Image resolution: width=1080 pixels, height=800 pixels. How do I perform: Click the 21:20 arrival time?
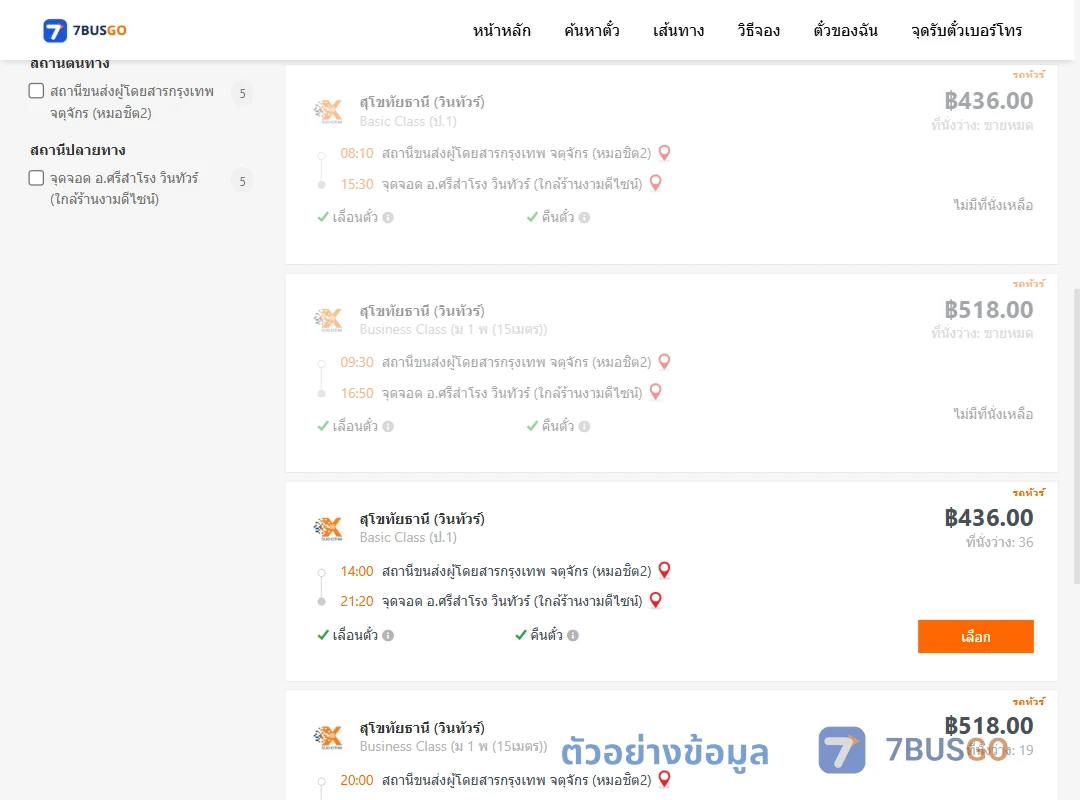click(x=357, y=602)
